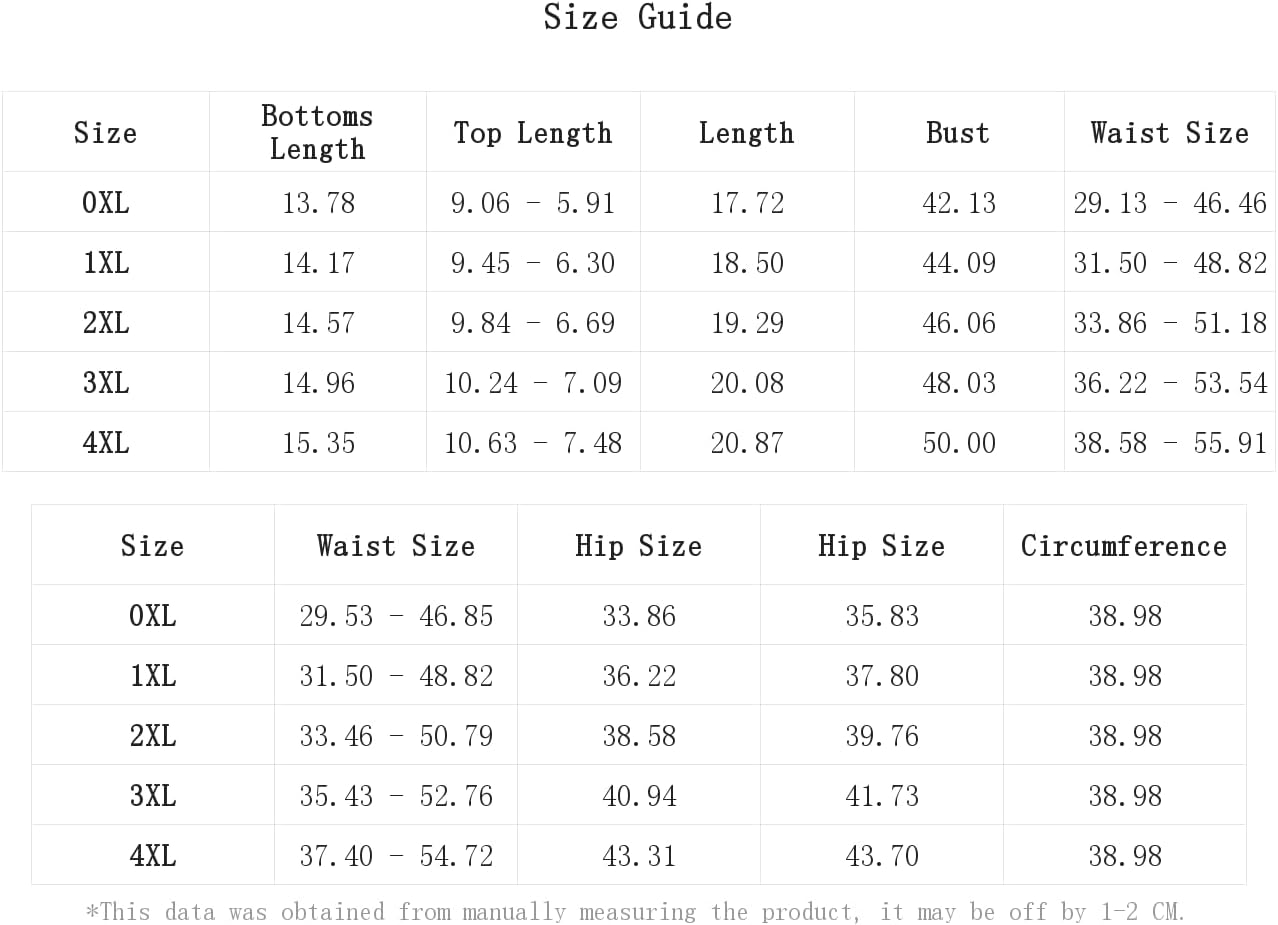Click the 39.76 hip size value
The image size is (1278, 925).
pos(882,736)
